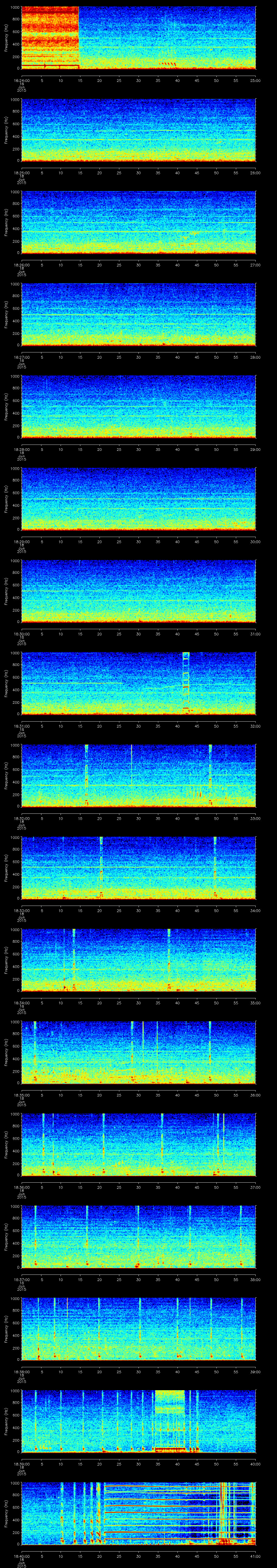Select the spectrogram panel starting at 18:30:00

(x=138, y=591)
